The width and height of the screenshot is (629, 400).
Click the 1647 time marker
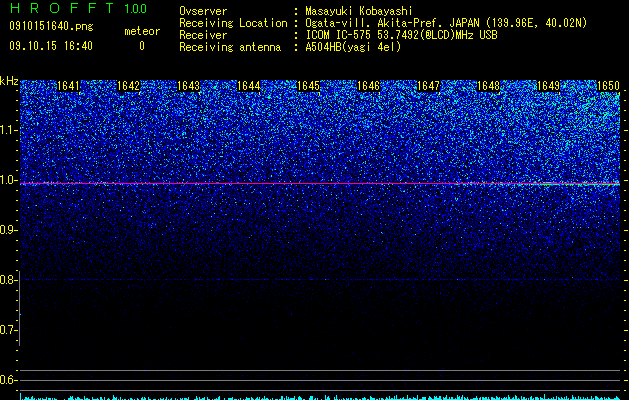click(428, 86)
